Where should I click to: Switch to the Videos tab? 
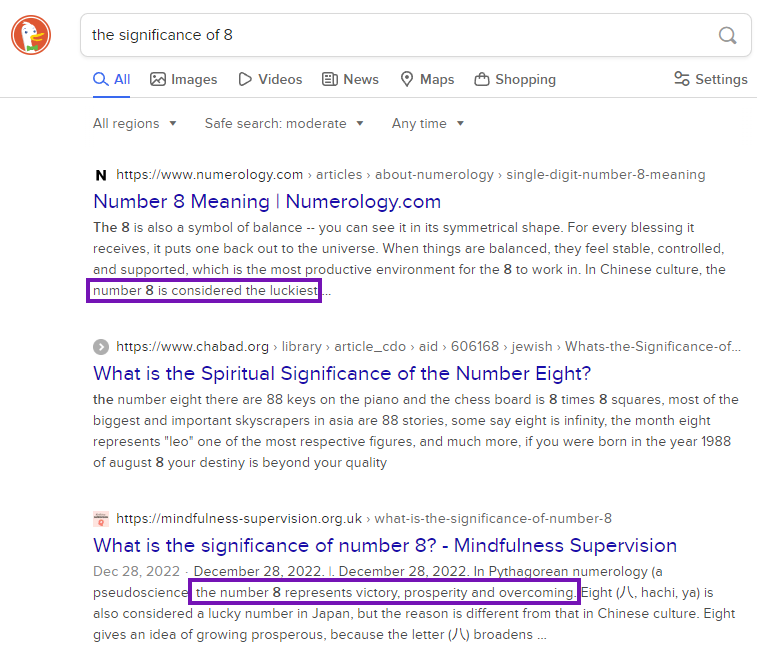tap(270, 79)
